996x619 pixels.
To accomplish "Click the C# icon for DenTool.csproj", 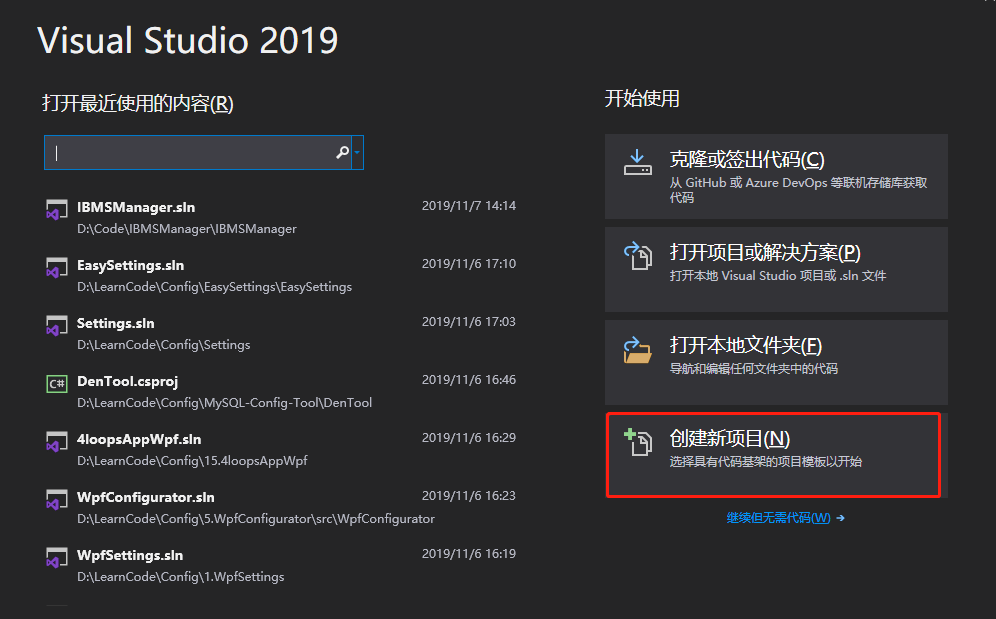I will tap(57, 383).
